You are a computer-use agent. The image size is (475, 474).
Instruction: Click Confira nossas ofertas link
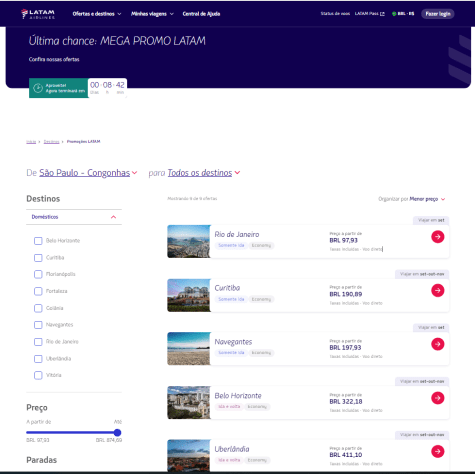click(x=54, y=59)
